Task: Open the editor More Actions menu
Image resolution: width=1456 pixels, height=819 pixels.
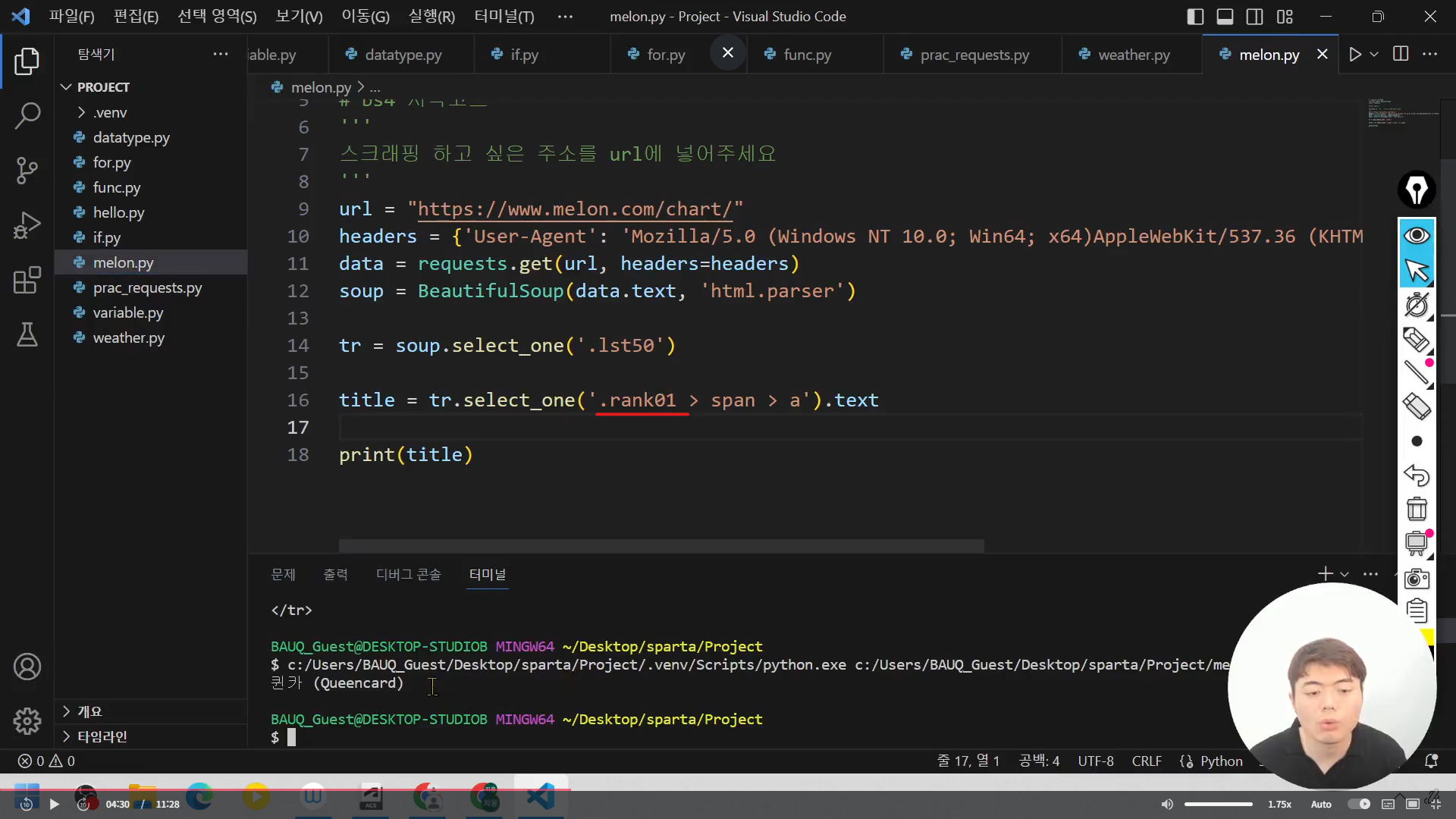Action: 1430,55
